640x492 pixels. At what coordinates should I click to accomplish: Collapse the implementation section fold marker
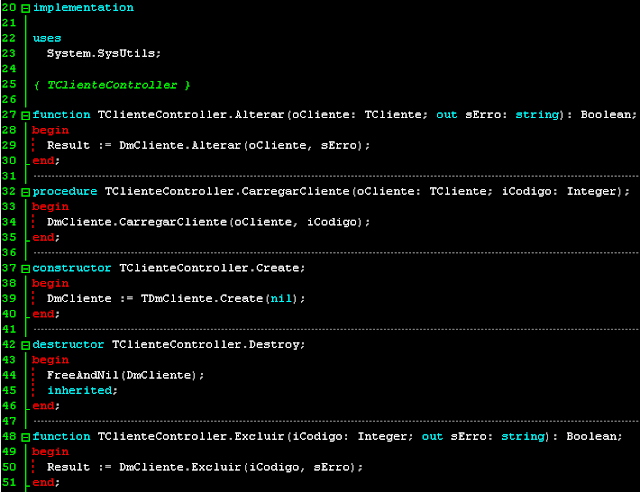pyautogui.click(x=25, y=9)
